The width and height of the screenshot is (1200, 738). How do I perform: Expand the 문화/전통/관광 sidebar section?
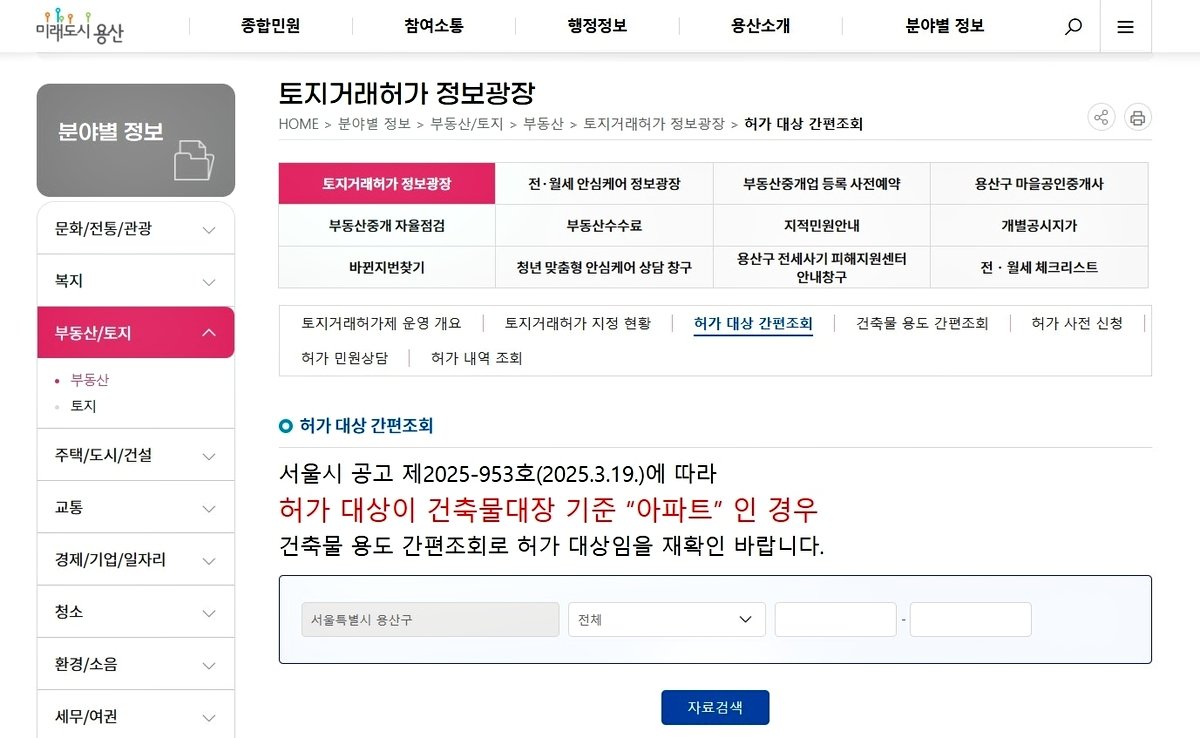coord(136,229)
